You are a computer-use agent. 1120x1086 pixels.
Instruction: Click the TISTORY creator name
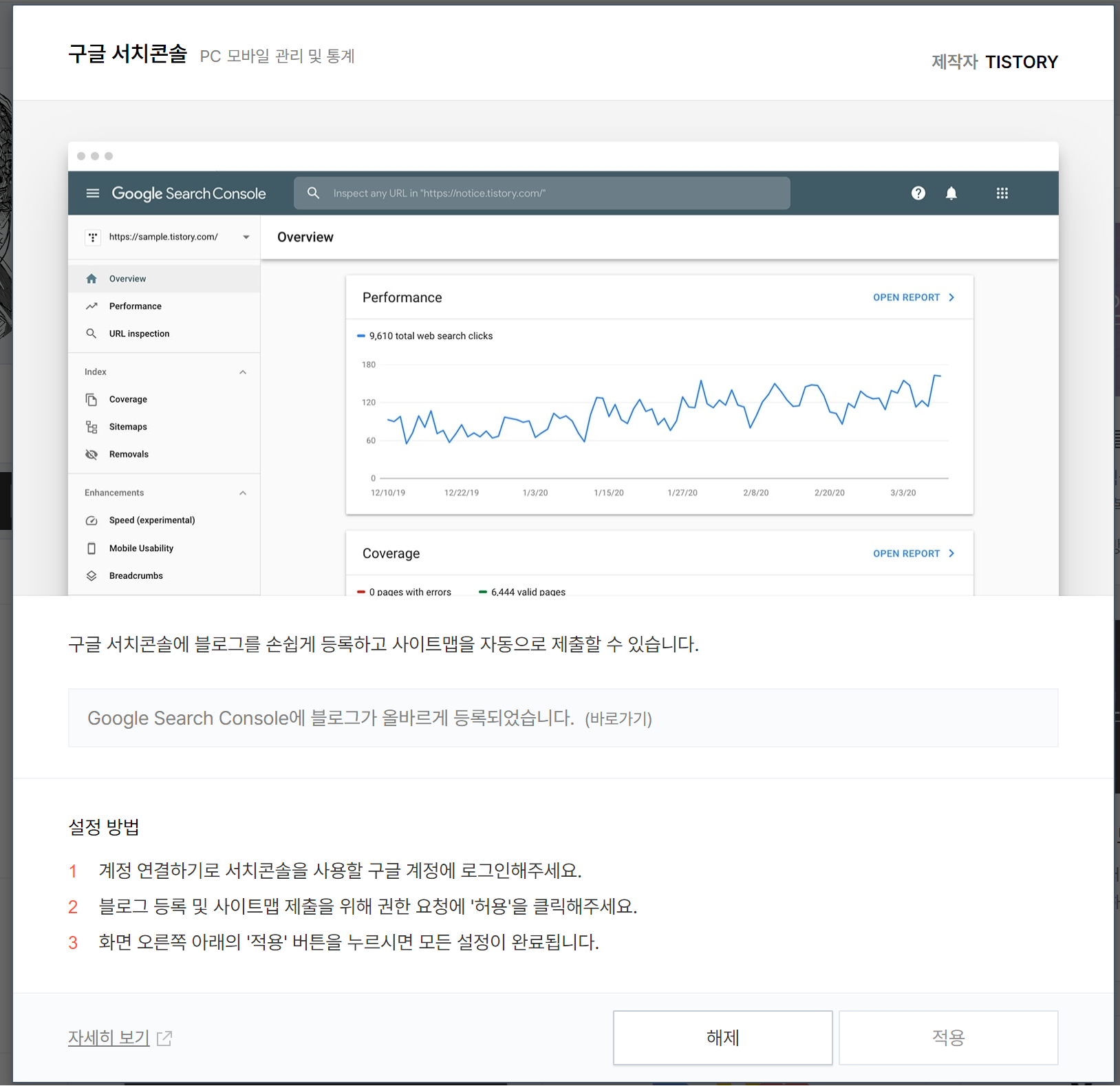(x=1022, y=62)
